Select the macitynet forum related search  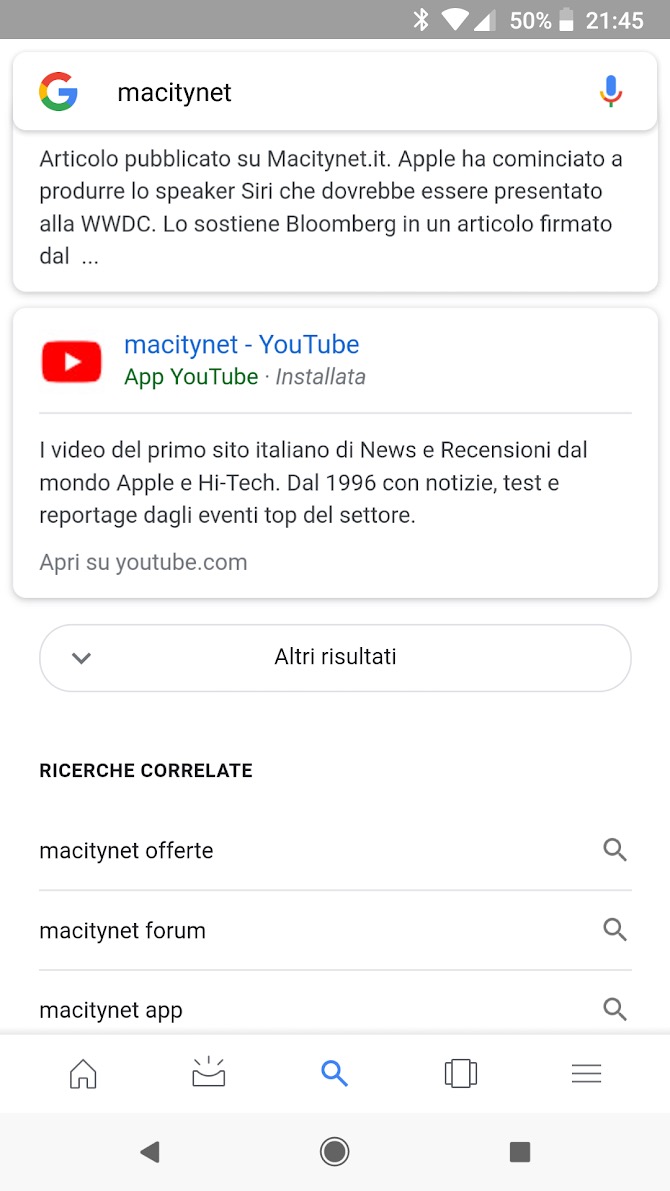pyautogui.click(x=122, y=931)
